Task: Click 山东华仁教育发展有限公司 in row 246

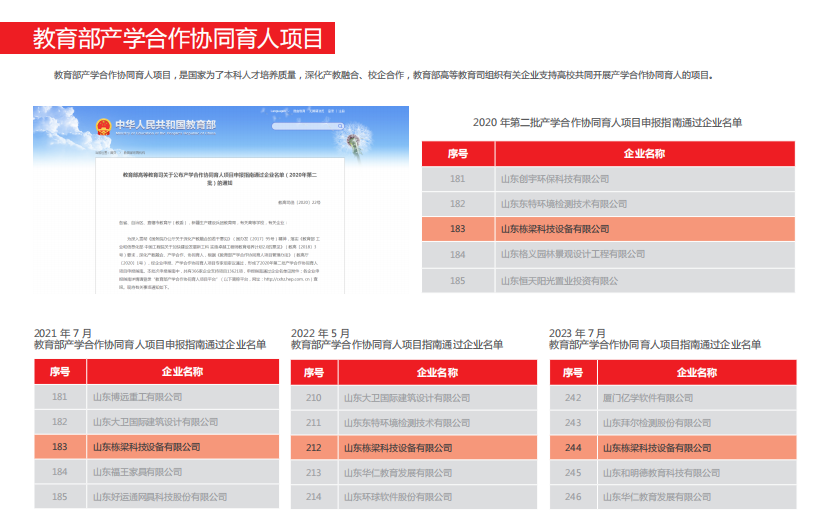Action: (x=657, y=497)
